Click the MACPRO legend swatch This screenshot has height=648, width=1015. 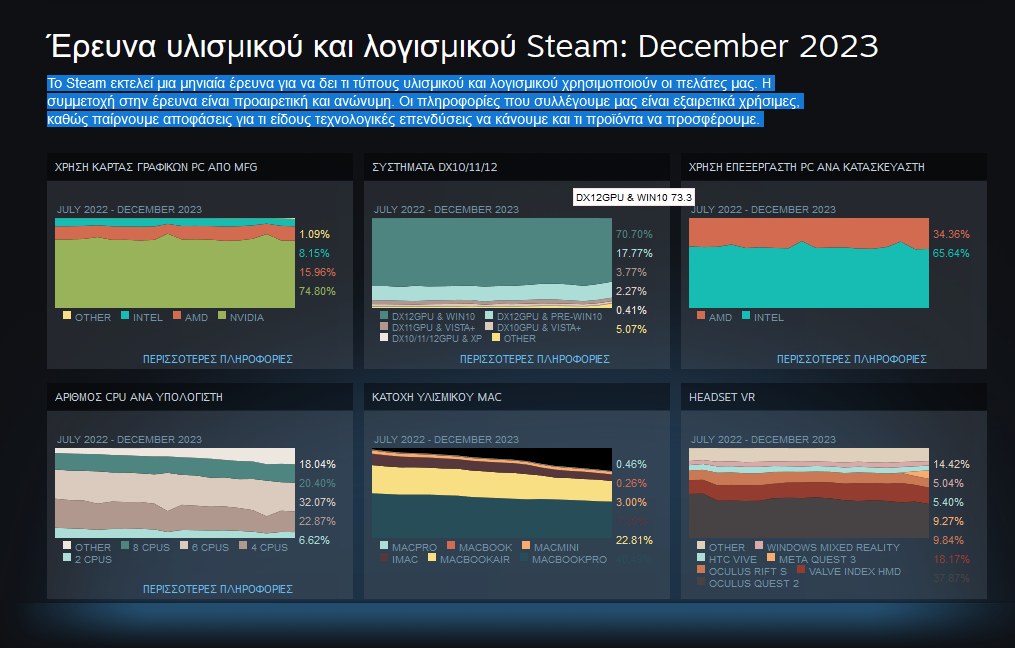pyautogui.click(x=384, y=545)
